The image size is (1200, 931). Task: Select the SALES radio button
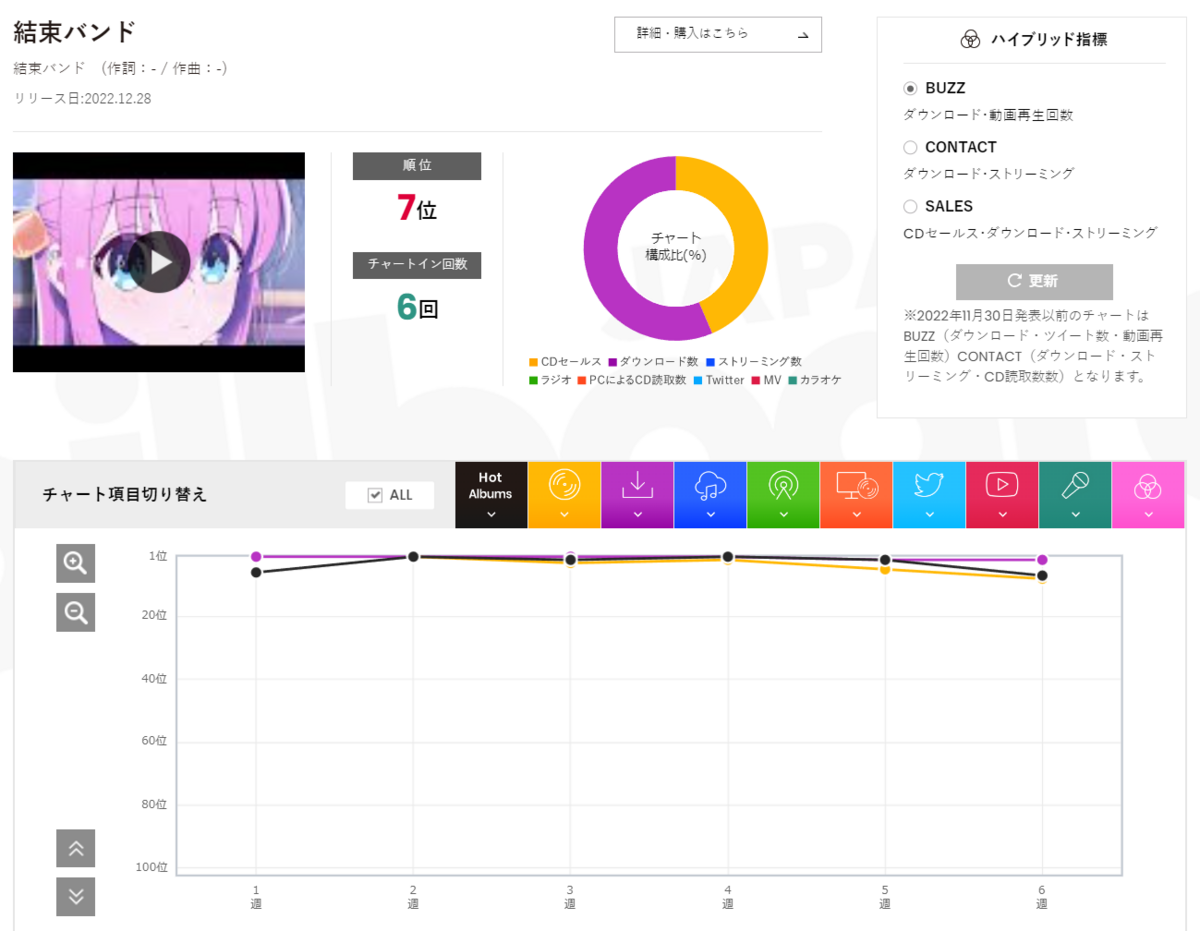coord(910,207)
